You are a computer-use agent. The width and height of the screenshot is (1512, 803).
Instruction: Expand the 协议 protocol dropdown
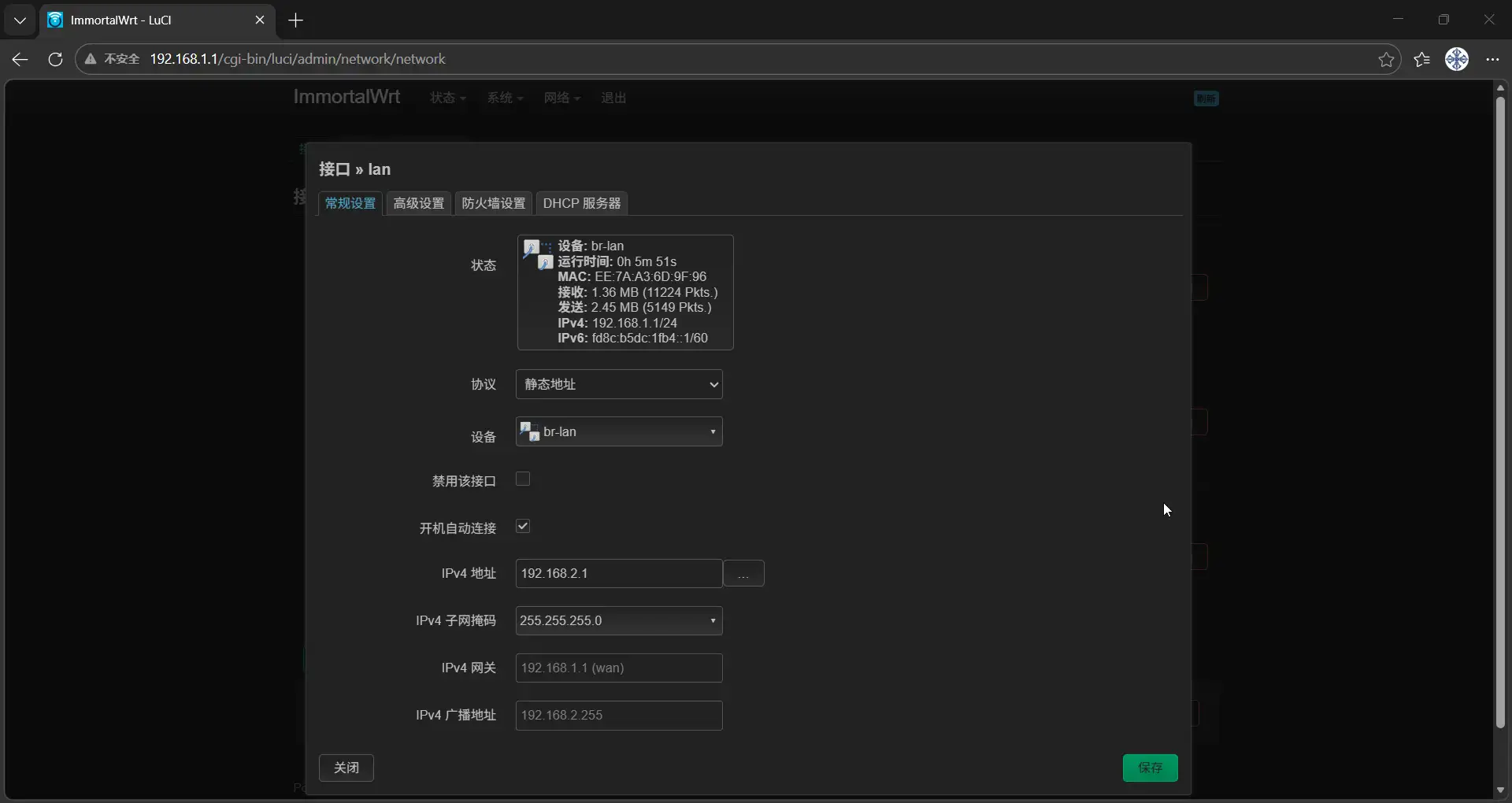(619, 384)
